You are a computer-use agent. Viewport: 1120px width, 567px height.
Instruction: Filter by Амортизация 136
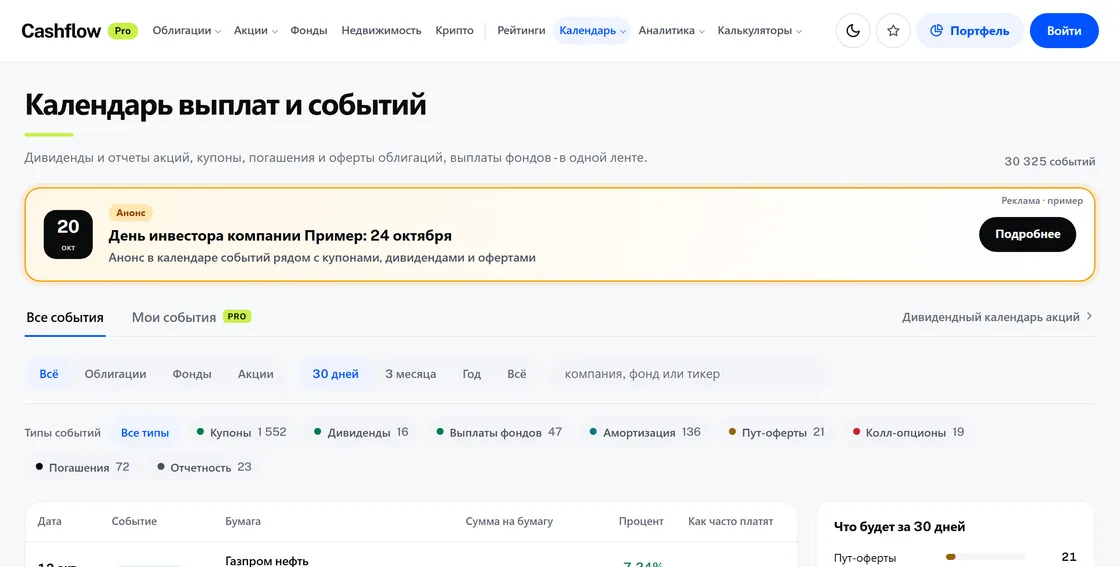(x=645, y=432)
